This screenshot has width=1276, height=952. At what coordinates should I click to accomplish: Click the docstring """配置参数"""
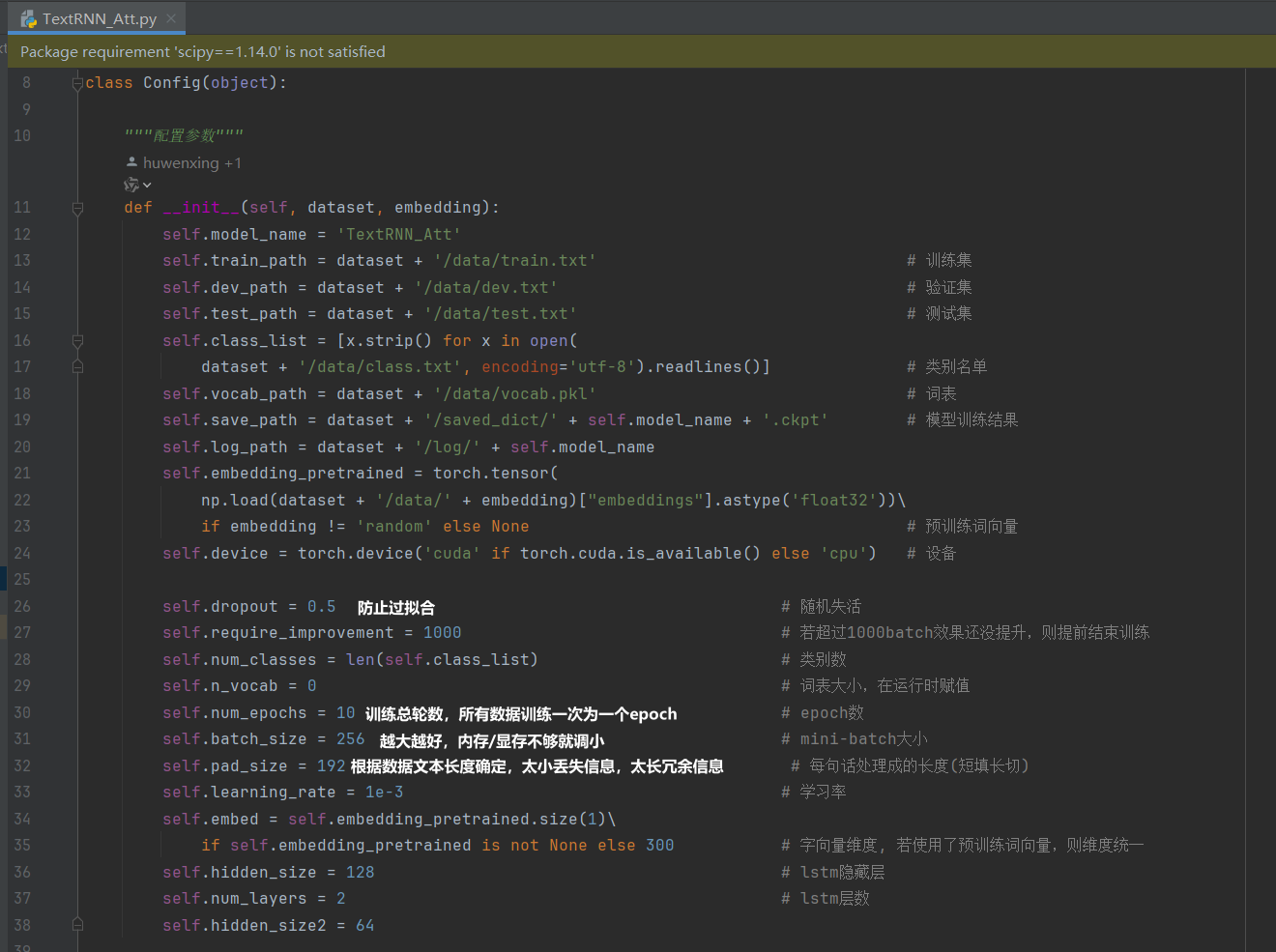point(184,136)
